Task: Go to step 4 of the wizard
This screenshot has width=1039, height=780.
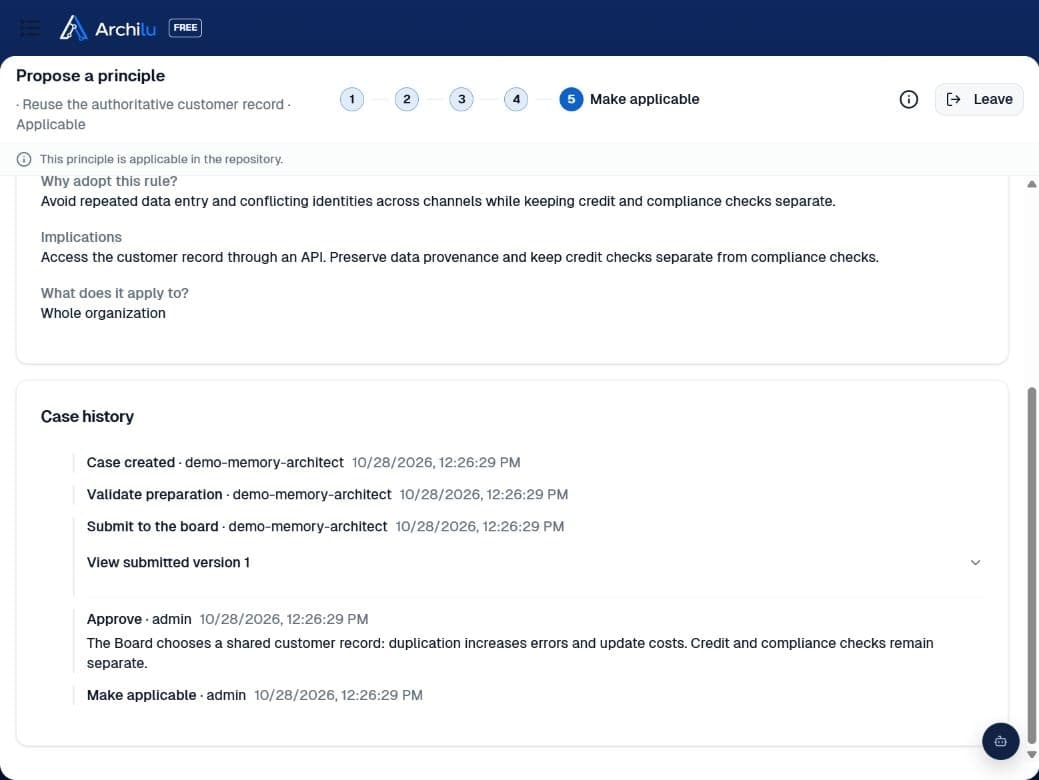Action: coord(516,99)
